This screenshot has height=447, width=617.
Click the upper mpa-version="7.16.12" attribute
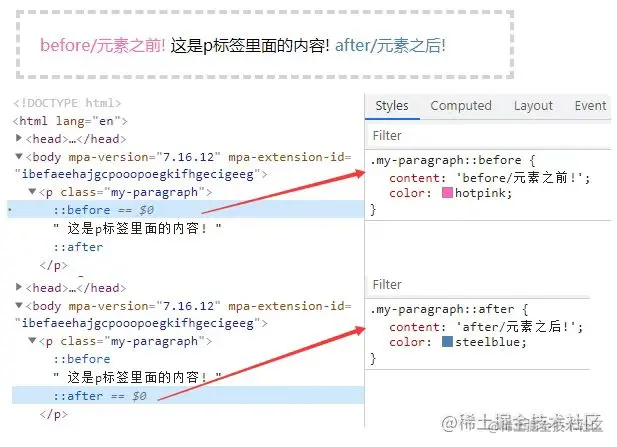tap(144, 157)
